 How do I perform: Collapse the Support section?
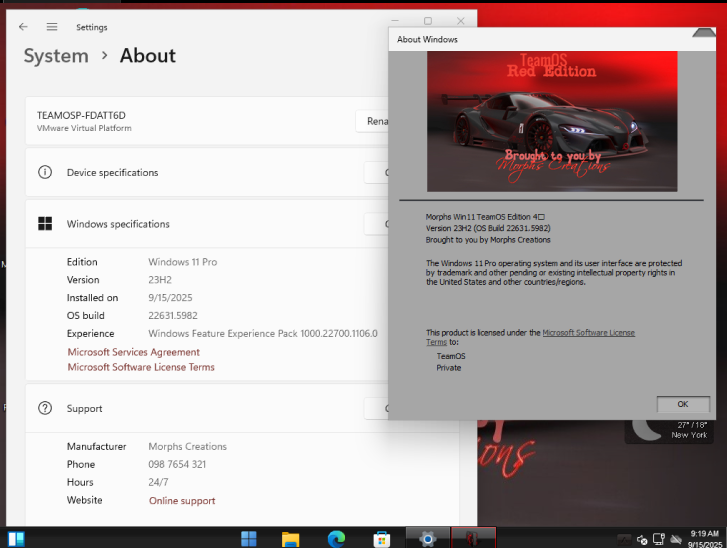376,408
